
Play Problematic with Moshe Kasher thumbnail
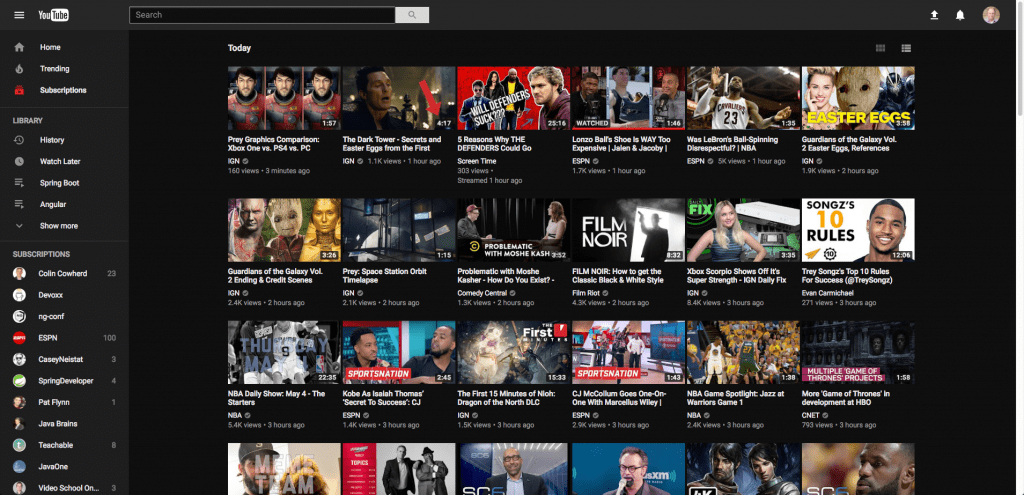coord(513,230)
